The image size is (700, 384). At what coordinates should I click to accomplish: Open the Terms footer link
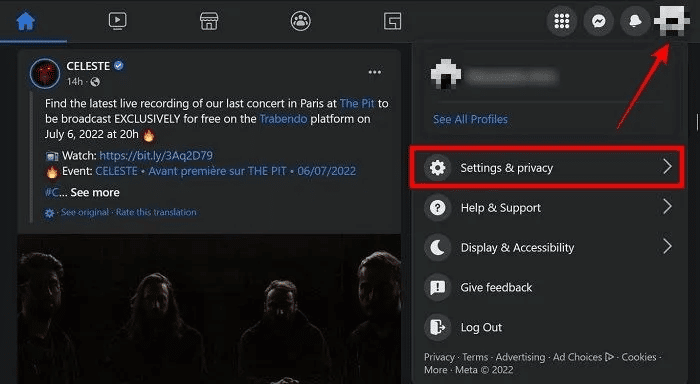pyautogui.click(x=475, y=357)
